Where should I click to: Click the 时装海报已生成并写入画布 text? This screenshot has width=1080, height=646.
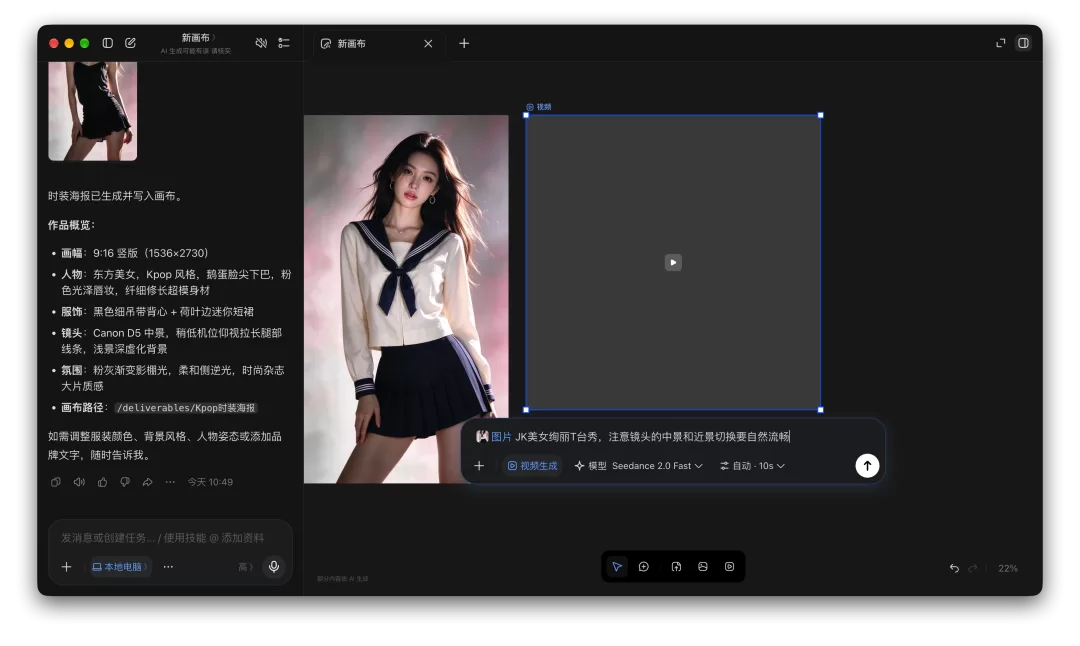click(x=115, y=196)
